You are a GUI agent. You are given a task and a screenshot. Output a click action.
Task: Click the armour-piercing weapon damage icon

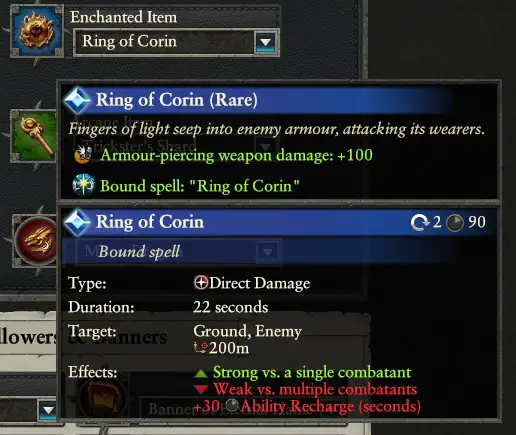[x=83, y=155]
